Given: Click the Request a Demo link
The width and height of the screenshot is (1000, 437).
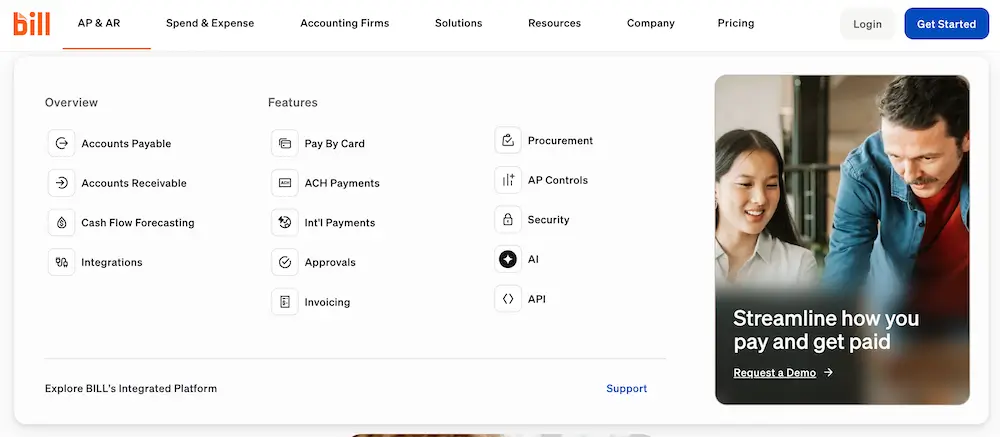Looking at the screenshot, I should point(774,373).
